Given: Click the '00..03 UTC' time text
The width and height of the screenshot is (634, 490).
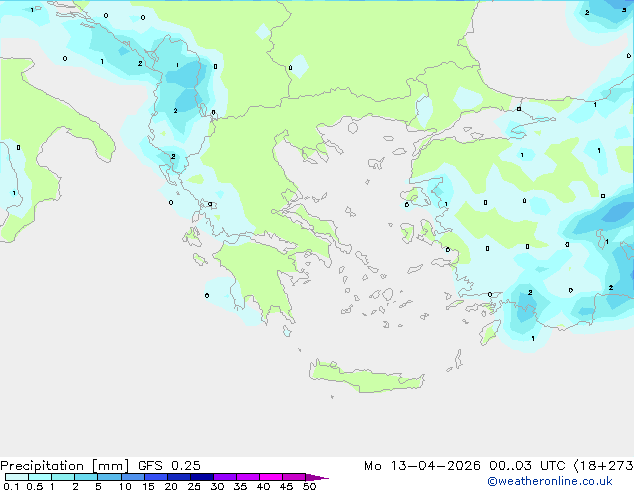Looking at the screenshot, I should point(527,466).
